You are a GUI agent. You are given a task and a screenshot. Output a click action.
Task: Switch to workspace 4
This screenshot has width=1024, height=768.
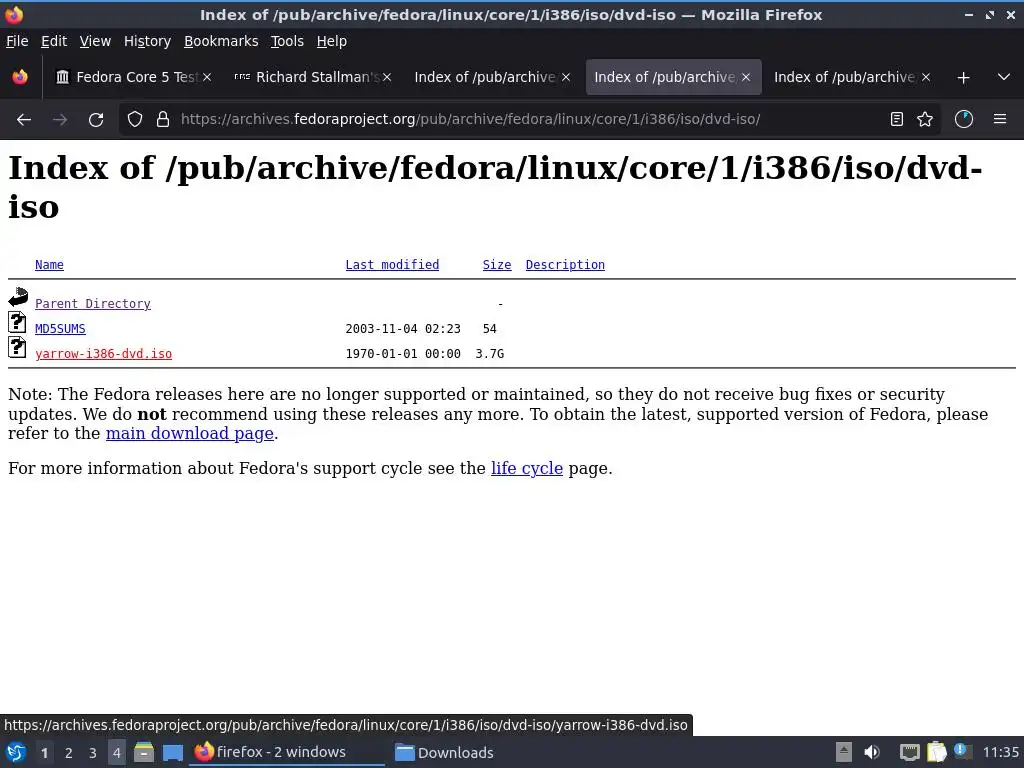(x=116, y=753)
